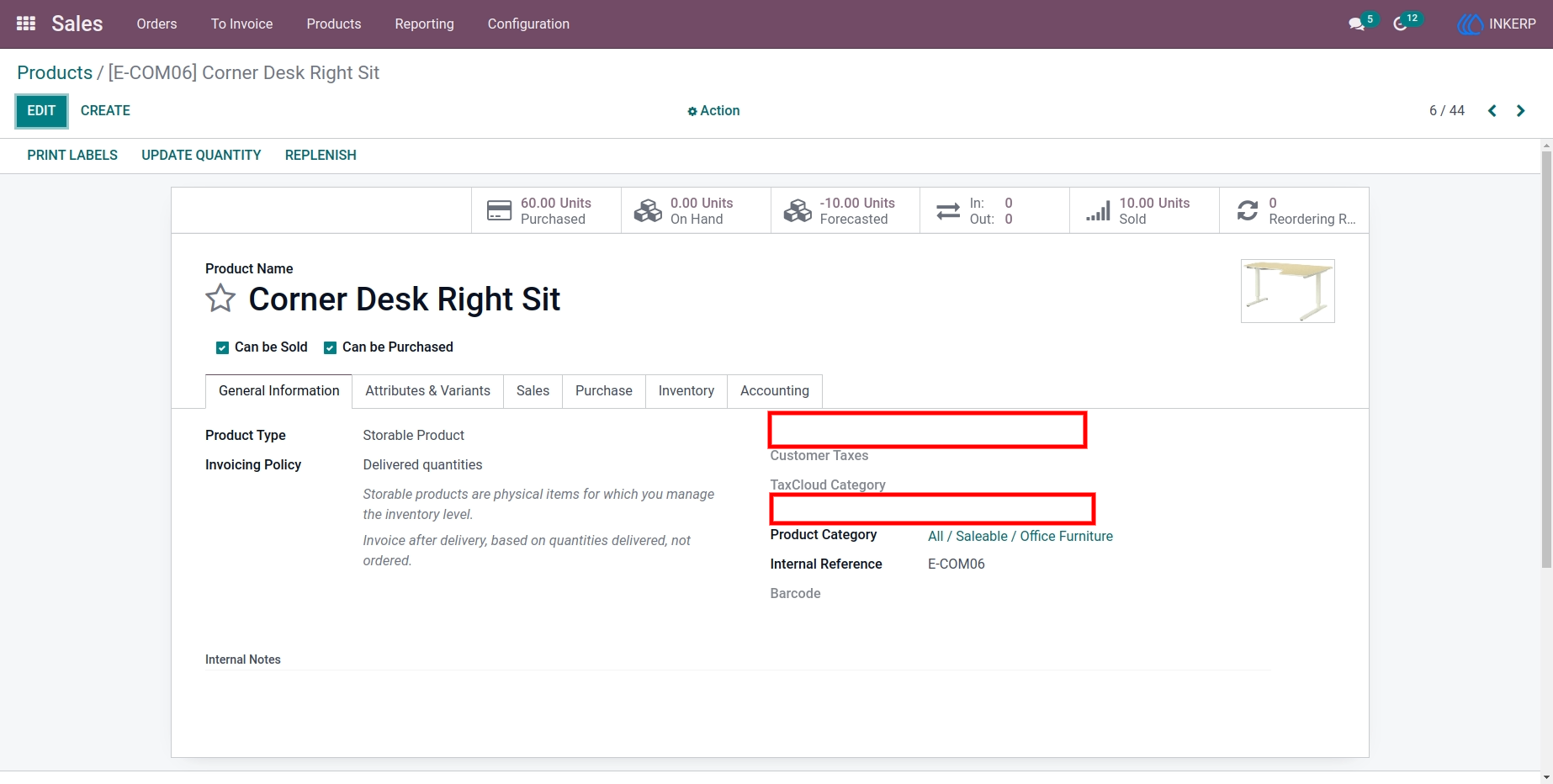Open the activities clock icon
This screenshot has height=784, width=1553.
pyautogui.click(x=1400, y=24)
